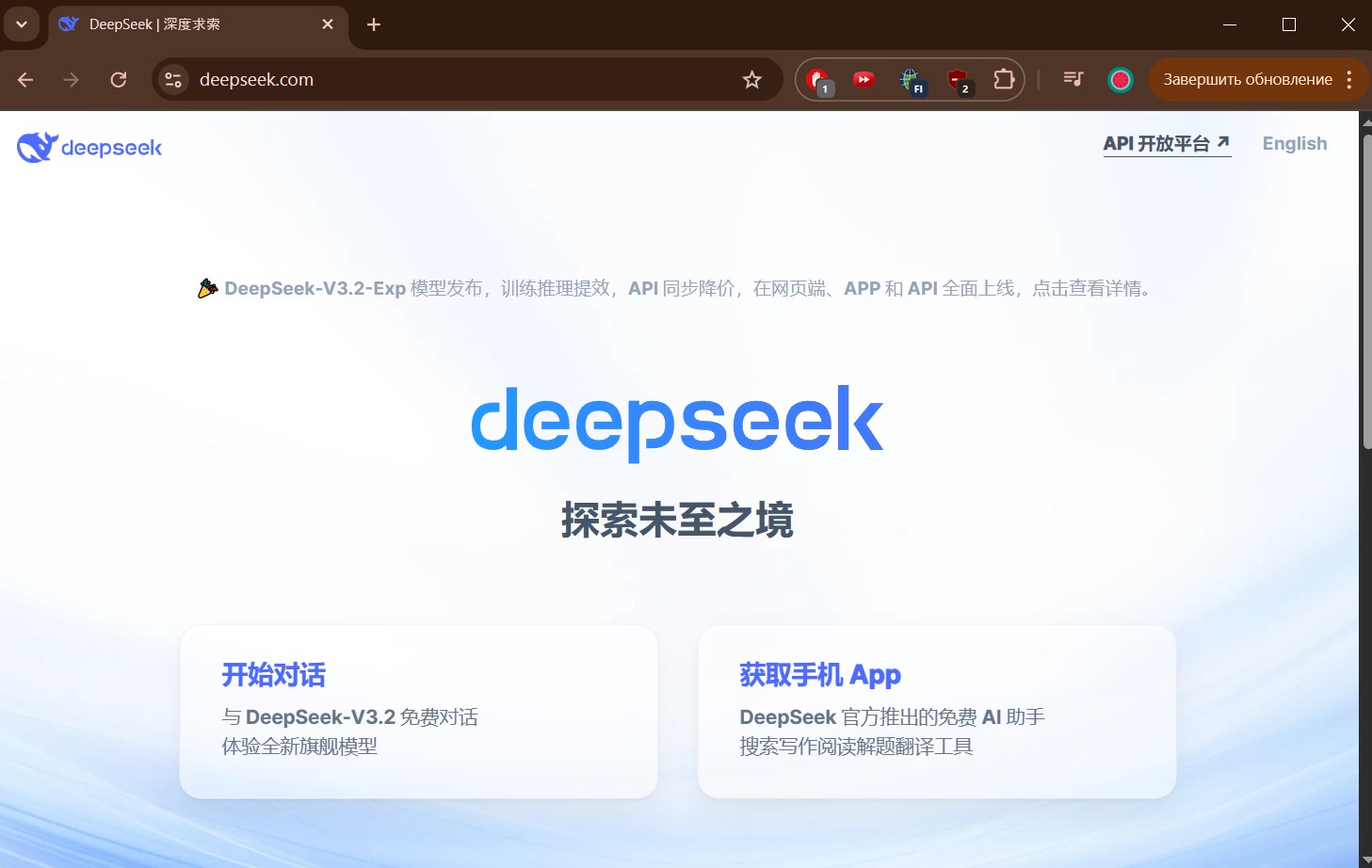Bookmark this page with the star icon
The height and width of the screenshot is (868, 1372).
pyautogui.click(x=751, y=80)
